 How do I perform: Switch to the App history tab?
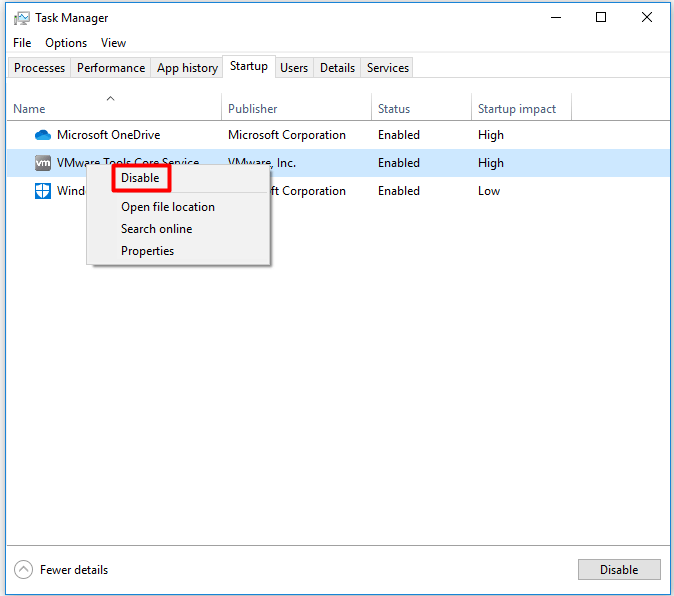pos(187,68)
